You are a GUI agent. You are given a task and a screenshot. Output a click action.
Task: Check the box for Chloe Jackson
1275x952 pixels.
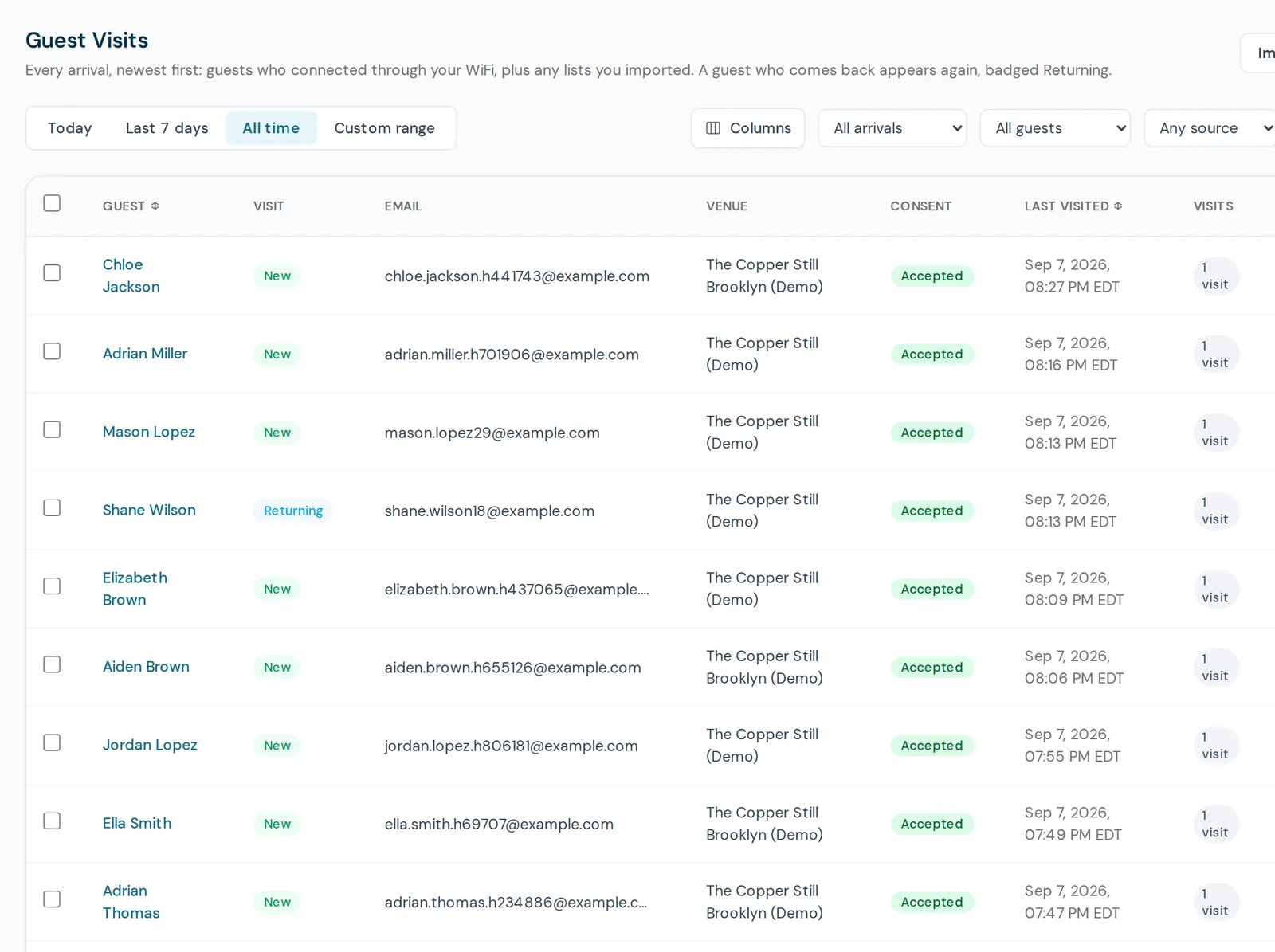[52, 273]
